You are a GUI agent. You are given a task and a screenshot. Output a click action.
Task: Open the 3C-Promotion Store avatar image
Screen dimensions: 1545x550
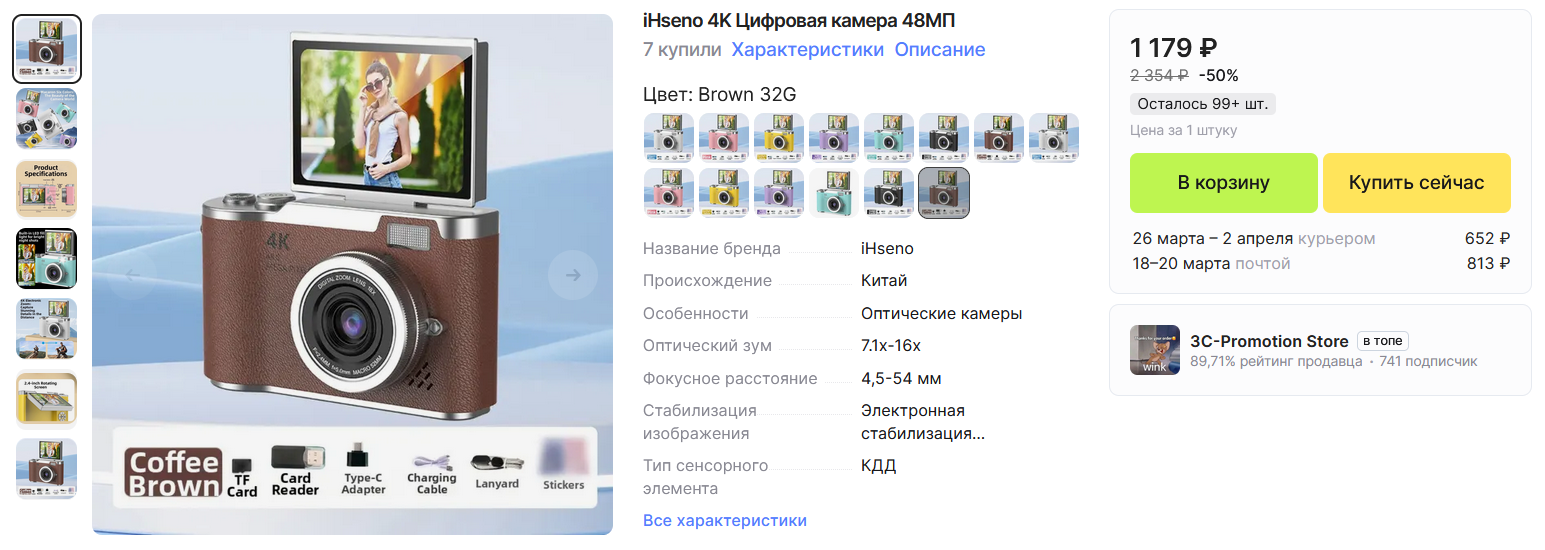point(1155,350)
